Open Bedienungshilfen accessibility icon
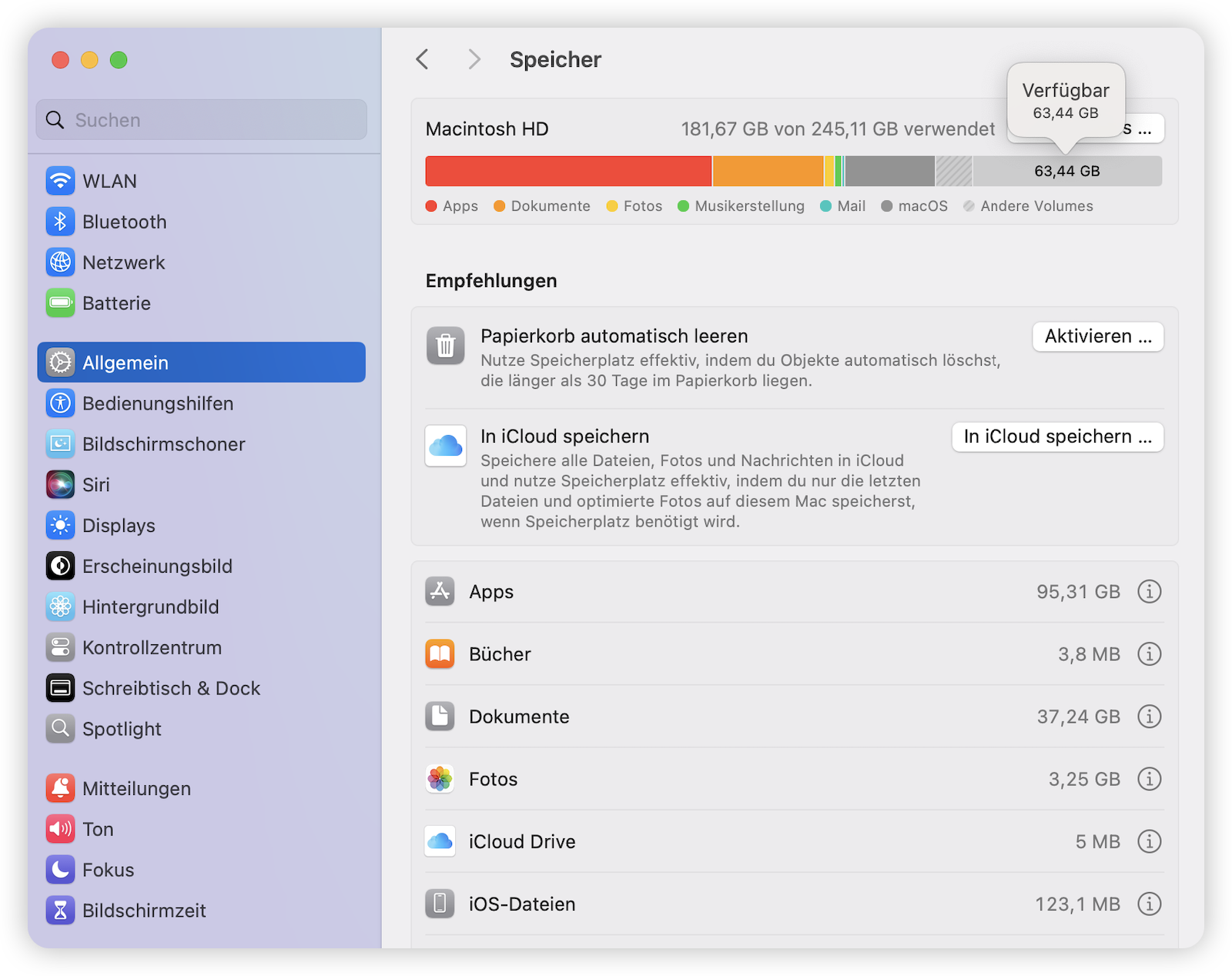 (x=60, y=403)
